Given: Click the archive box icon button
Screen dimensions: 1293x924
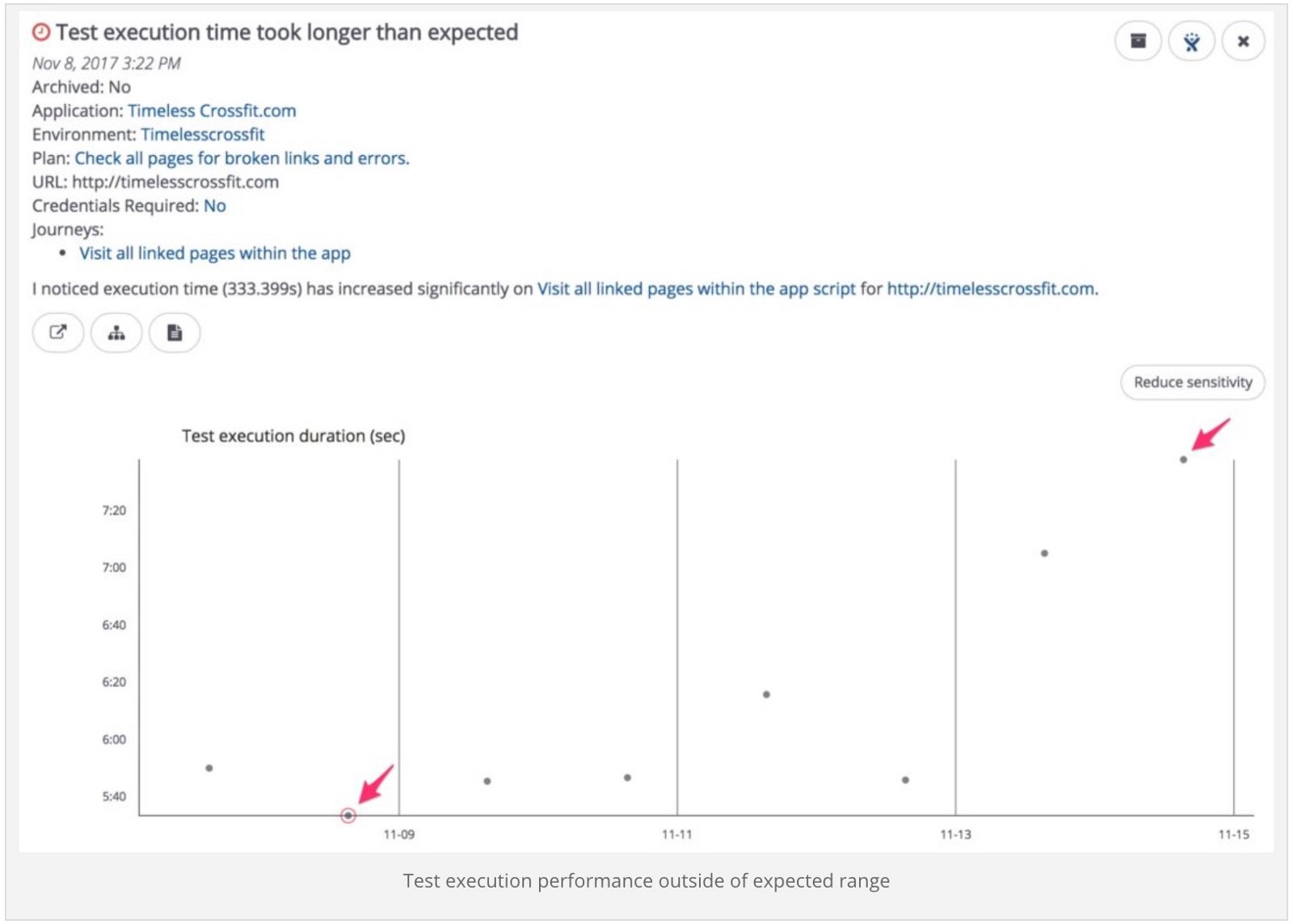Looking at the screenshot, I should [x=1138, y=41].
